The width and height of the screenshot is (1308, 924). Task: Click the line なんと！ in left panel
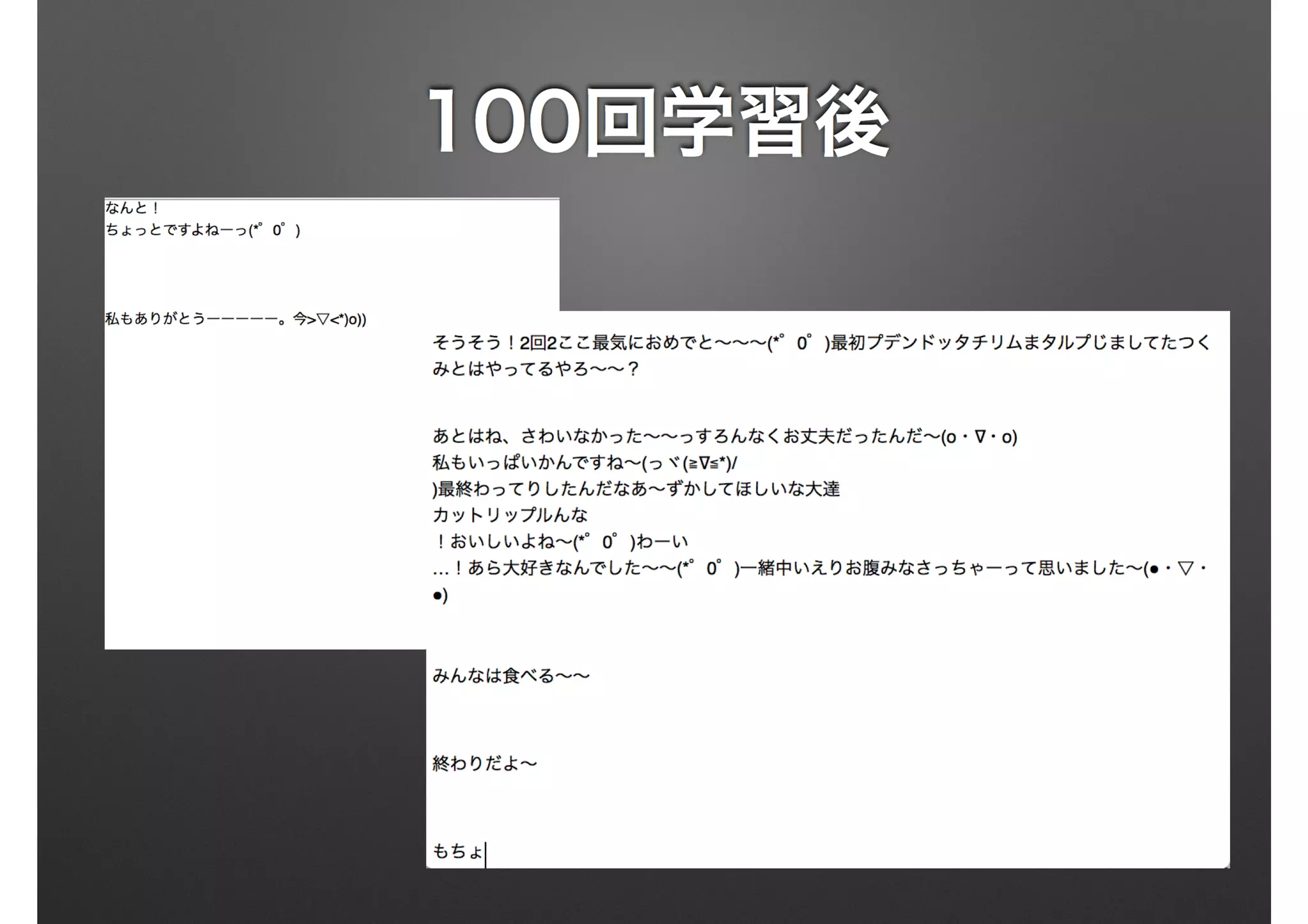(132, 208)
